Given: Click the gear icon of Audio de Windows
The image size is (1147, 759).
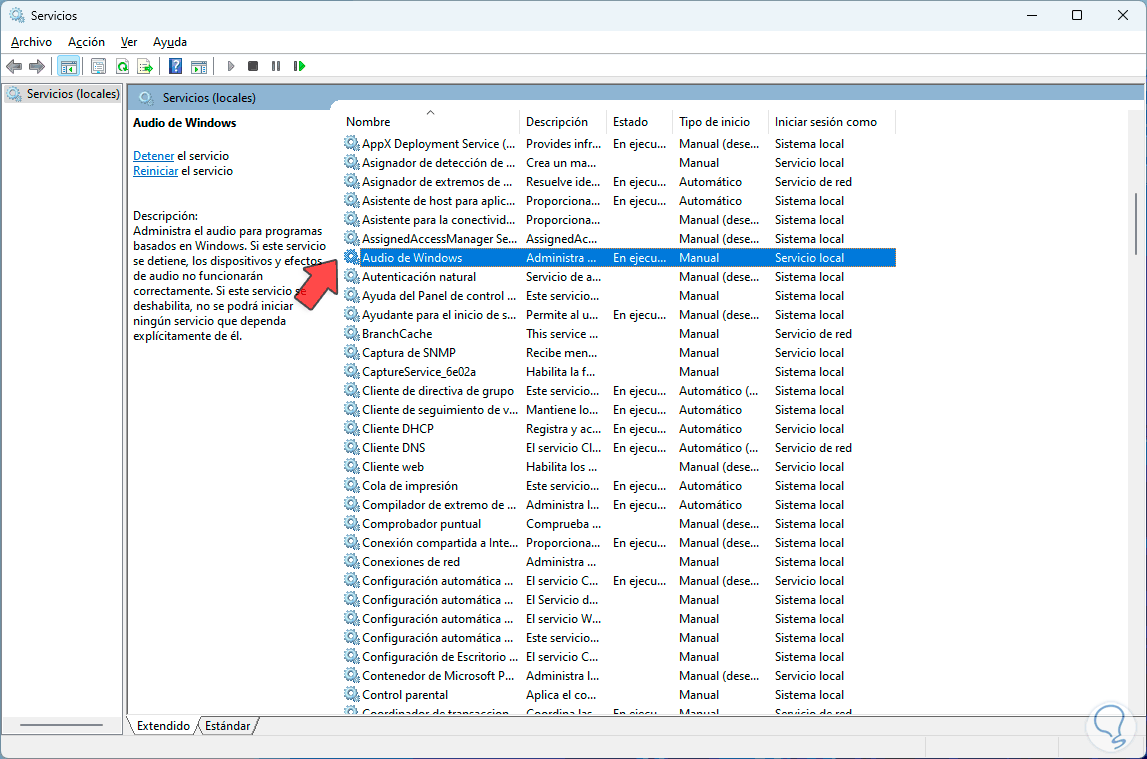Looking at the screenshot, I should click(352, 257).
